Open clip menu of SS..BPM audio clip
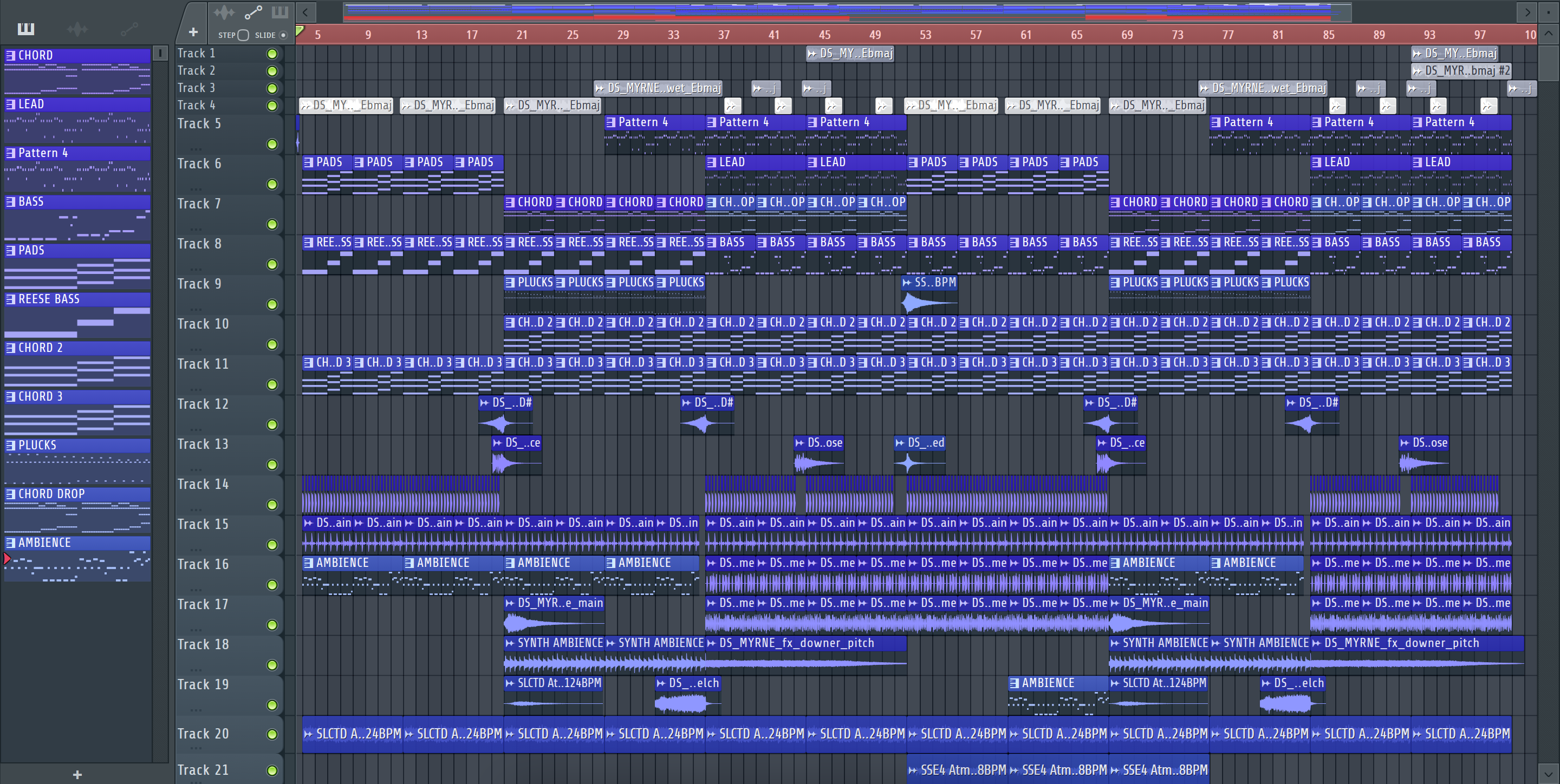The height and width of the screenshot is (784, 1560). (x=907, y=283)
